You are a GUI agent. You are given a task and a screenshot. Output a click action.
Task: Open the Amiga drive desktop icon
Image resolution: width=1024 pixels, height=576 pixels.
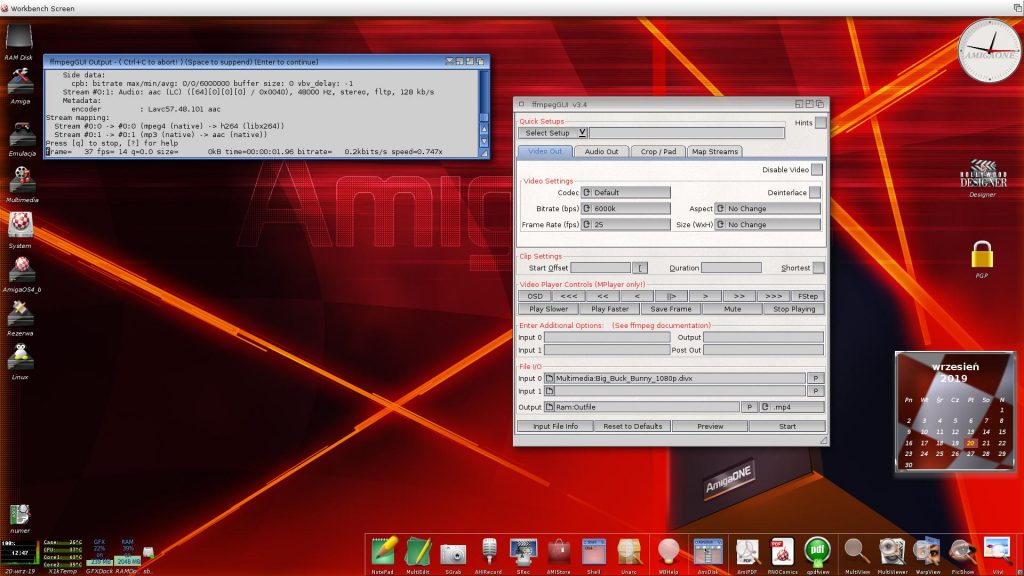[x=20, y=83]
